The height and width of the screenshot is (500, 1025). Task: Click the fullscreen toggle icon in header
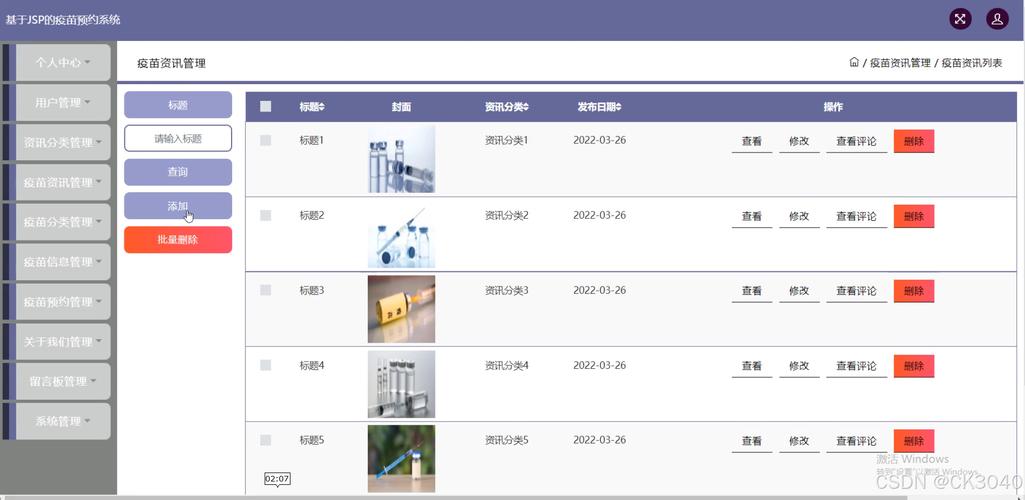[x=960, y=19]
